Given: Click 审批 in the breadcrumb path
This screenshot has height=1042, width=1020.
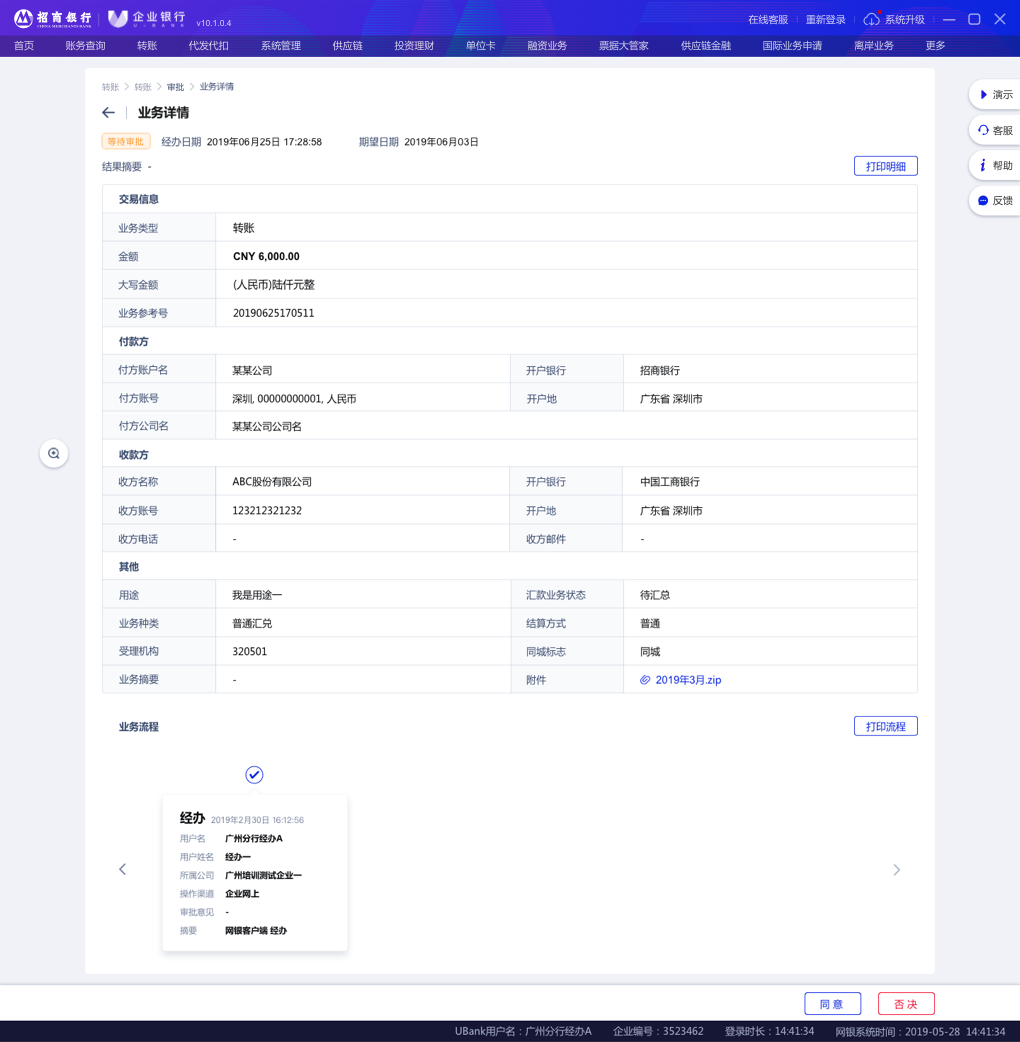Looking at the screenshot, I should (x=175, y=87).
